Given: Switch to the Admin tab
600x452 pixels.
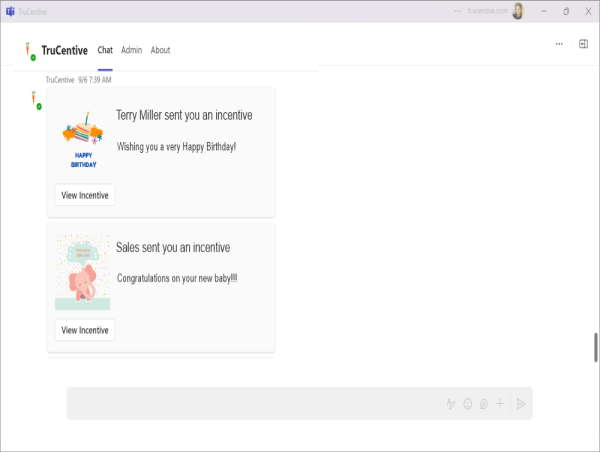Looking at the screenshot, I should 131,50.
